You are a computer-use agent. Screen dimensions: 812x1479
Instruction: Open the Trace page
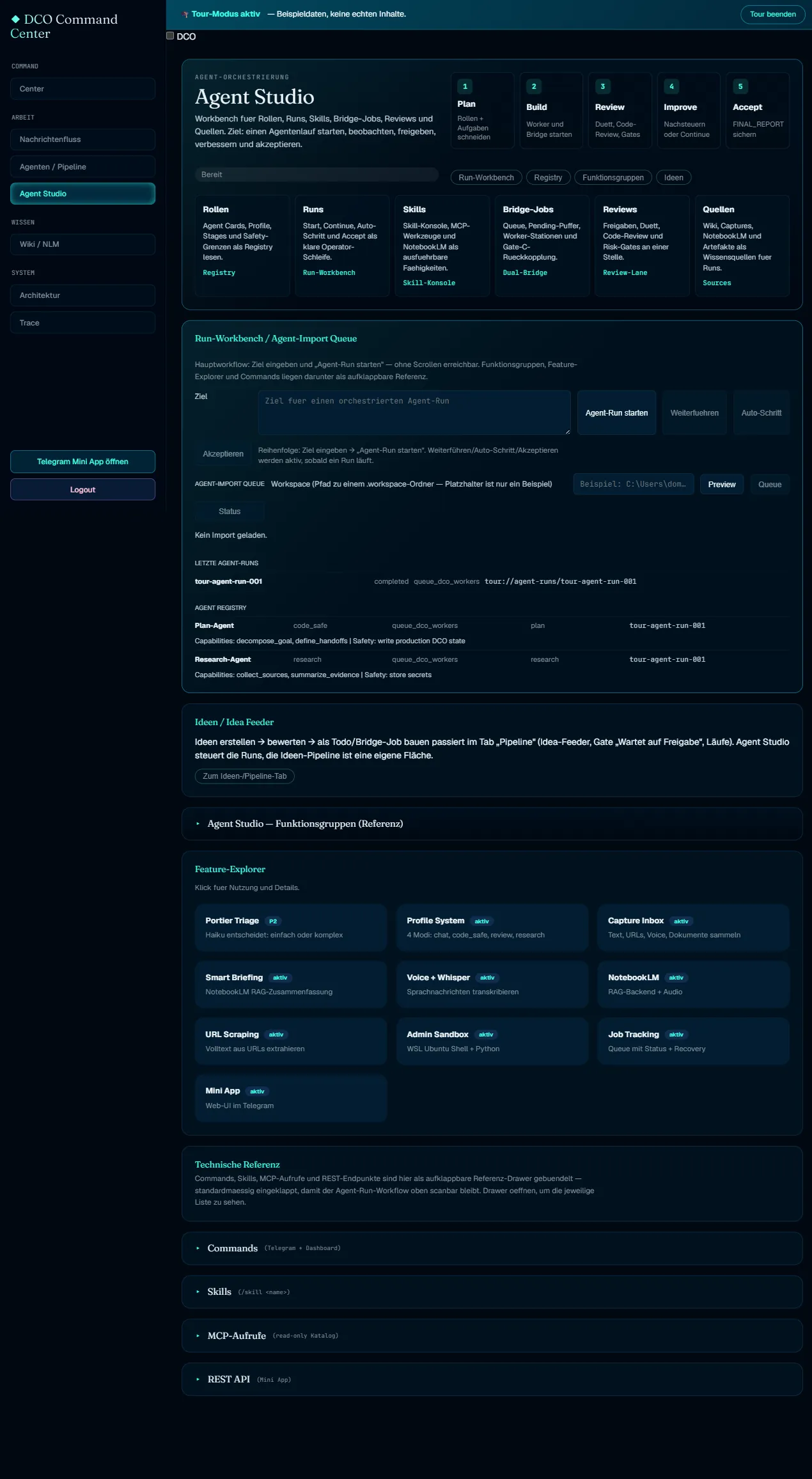point(82,323)
